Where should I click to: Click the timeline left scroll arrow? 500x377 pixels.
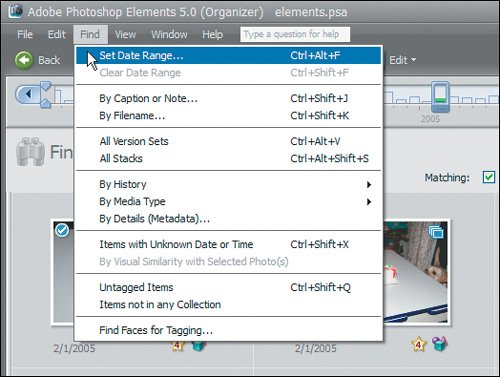click(x=28, y=94)
